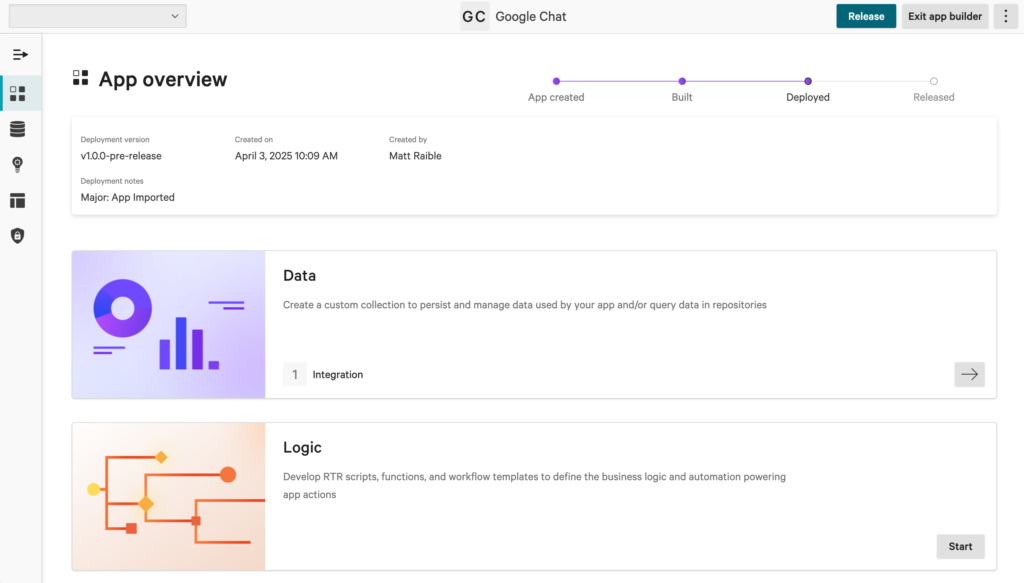
Task: Open Data section with arrow button
Action: pyautogui.click(x=969, y=374)
